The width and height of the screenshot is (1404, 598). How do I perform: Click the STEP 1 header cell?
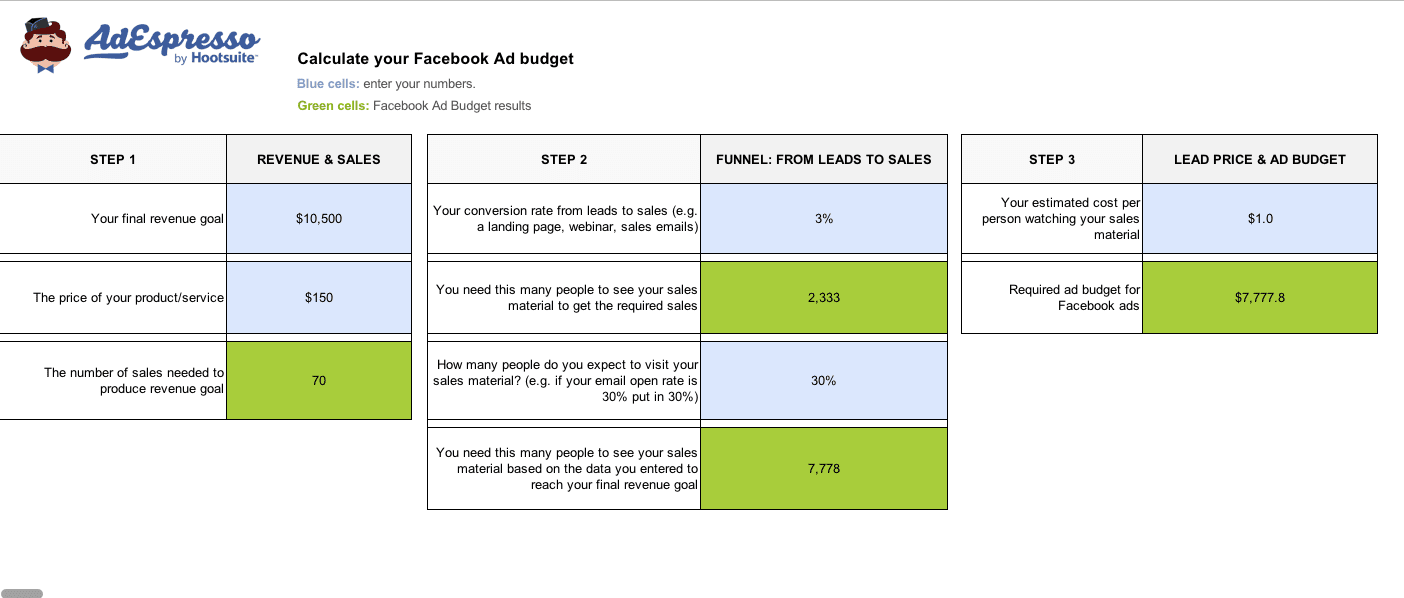pos(113,159)
